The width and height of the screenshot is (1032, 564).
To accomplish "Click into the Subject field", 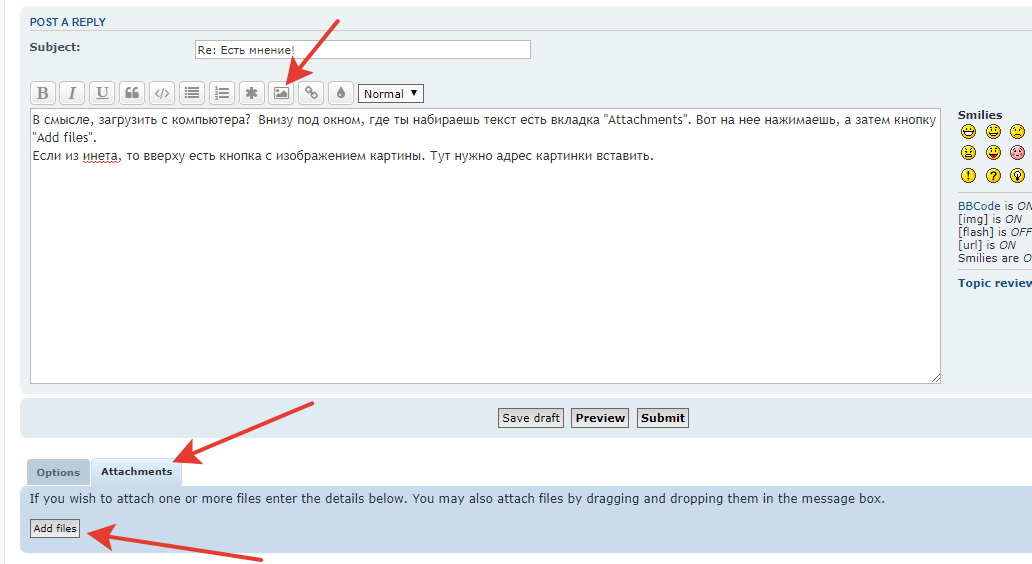I will pos(362,49).
